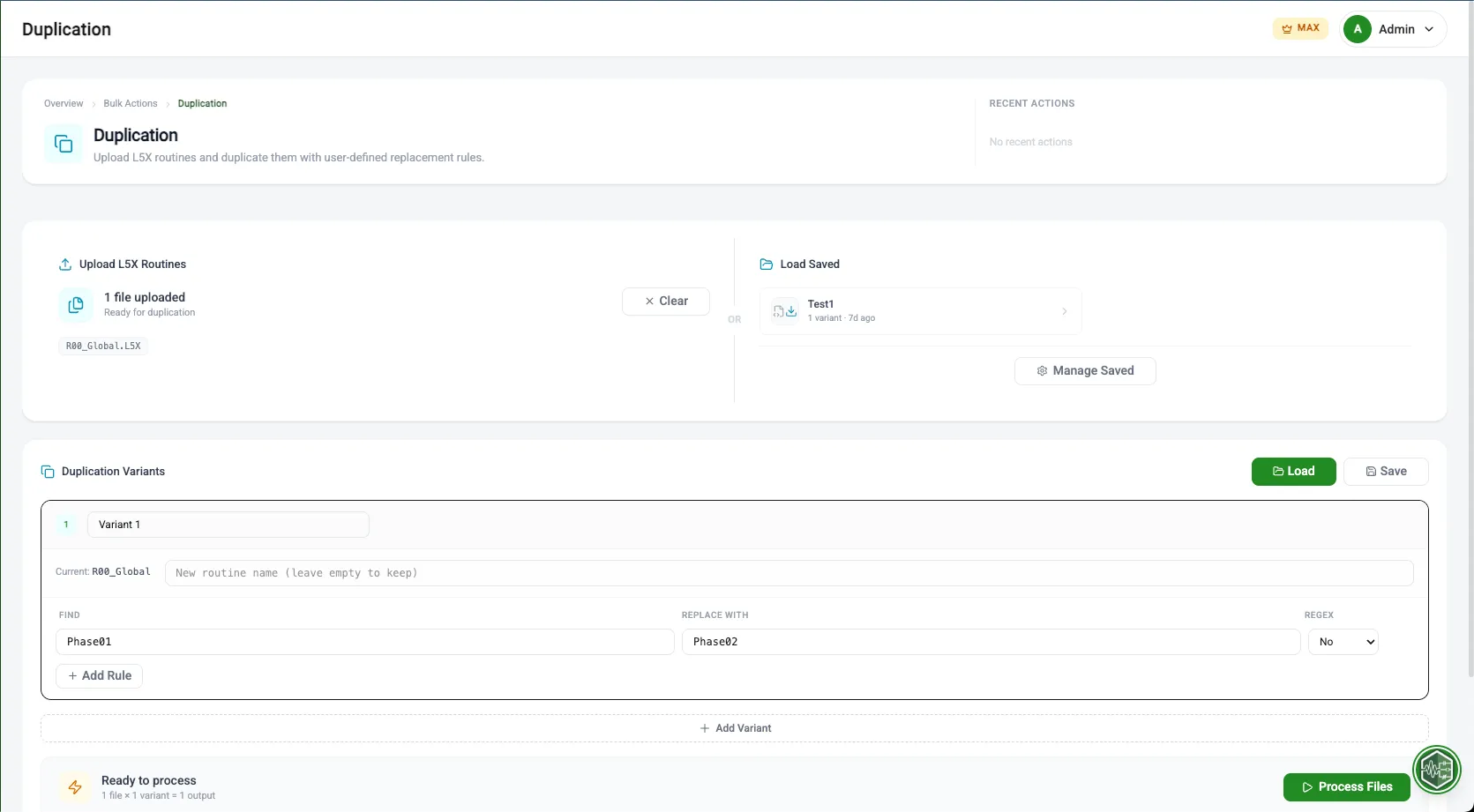Click the Load Saved folder icon

click(x=767, y=264)
